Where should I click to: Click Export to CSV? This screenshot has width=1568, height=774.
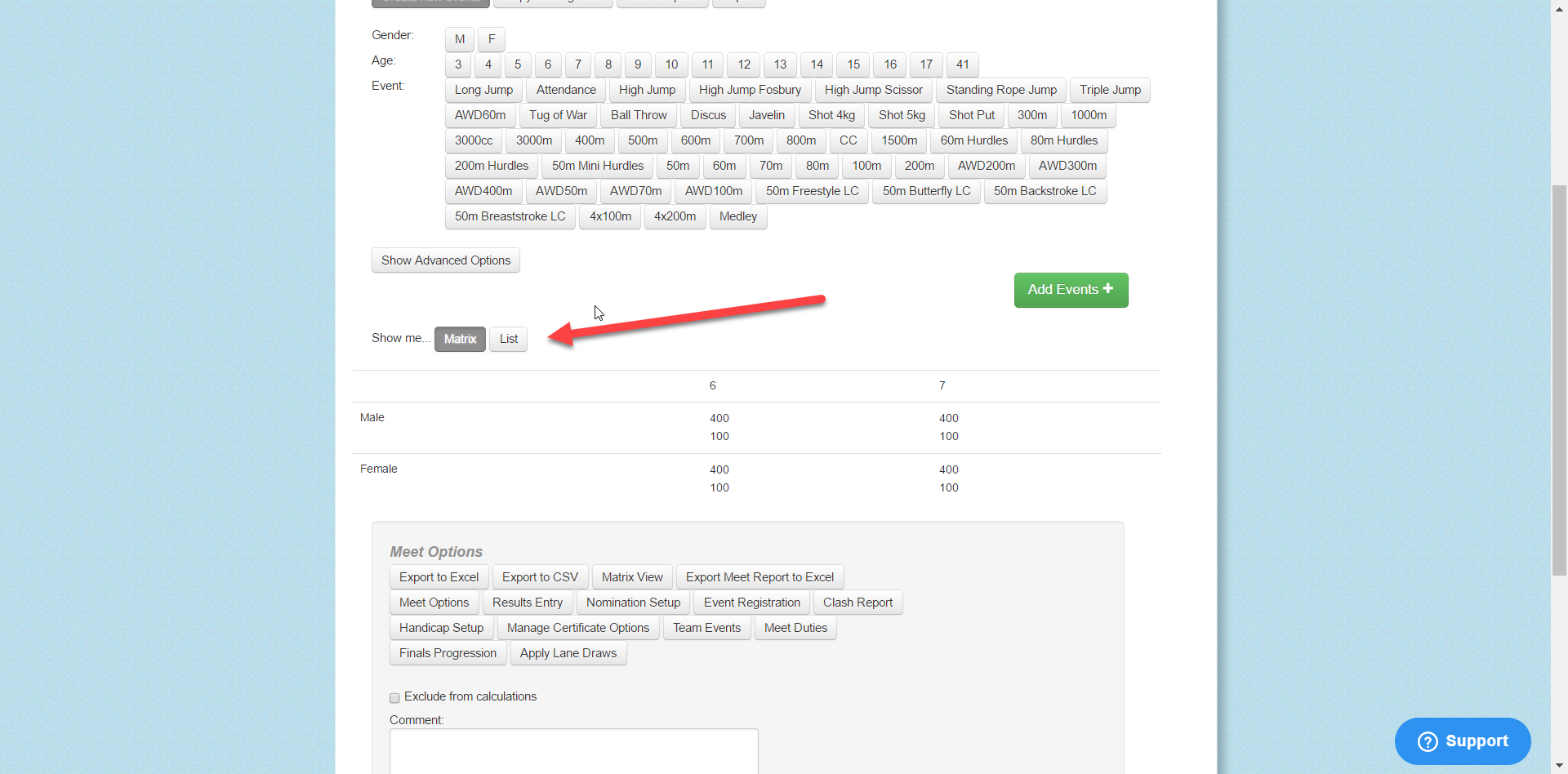coord(540,577)
